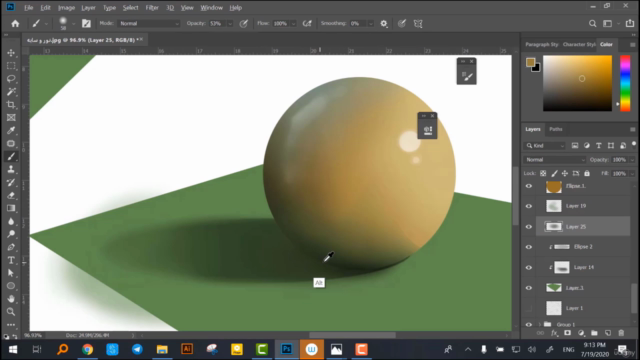Image resolution: width=640 pixels, height=360 pixels.
Task: Select the Spot Healing tool
Action: 11,144
